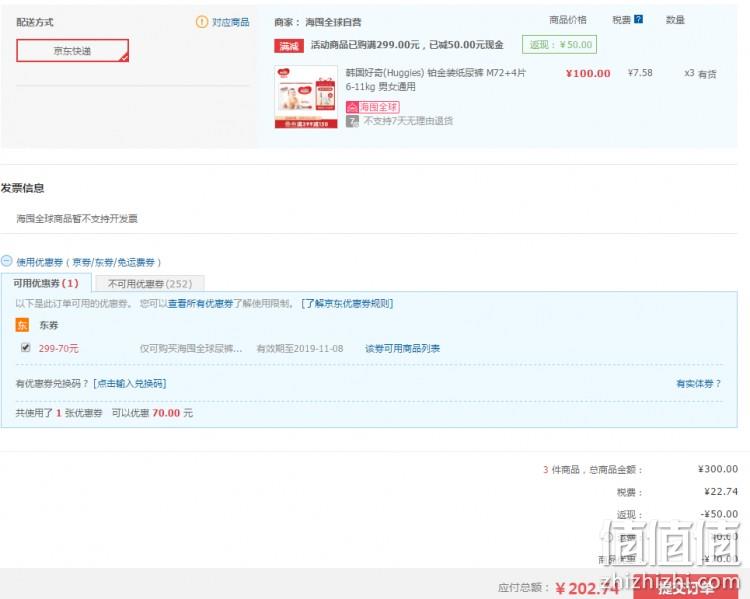Image resolution: width=750 pixels, height=599 pixels.
Task: Click the 对应商品 warning icon
Action: pyautogui.click(x=202, y=22)
